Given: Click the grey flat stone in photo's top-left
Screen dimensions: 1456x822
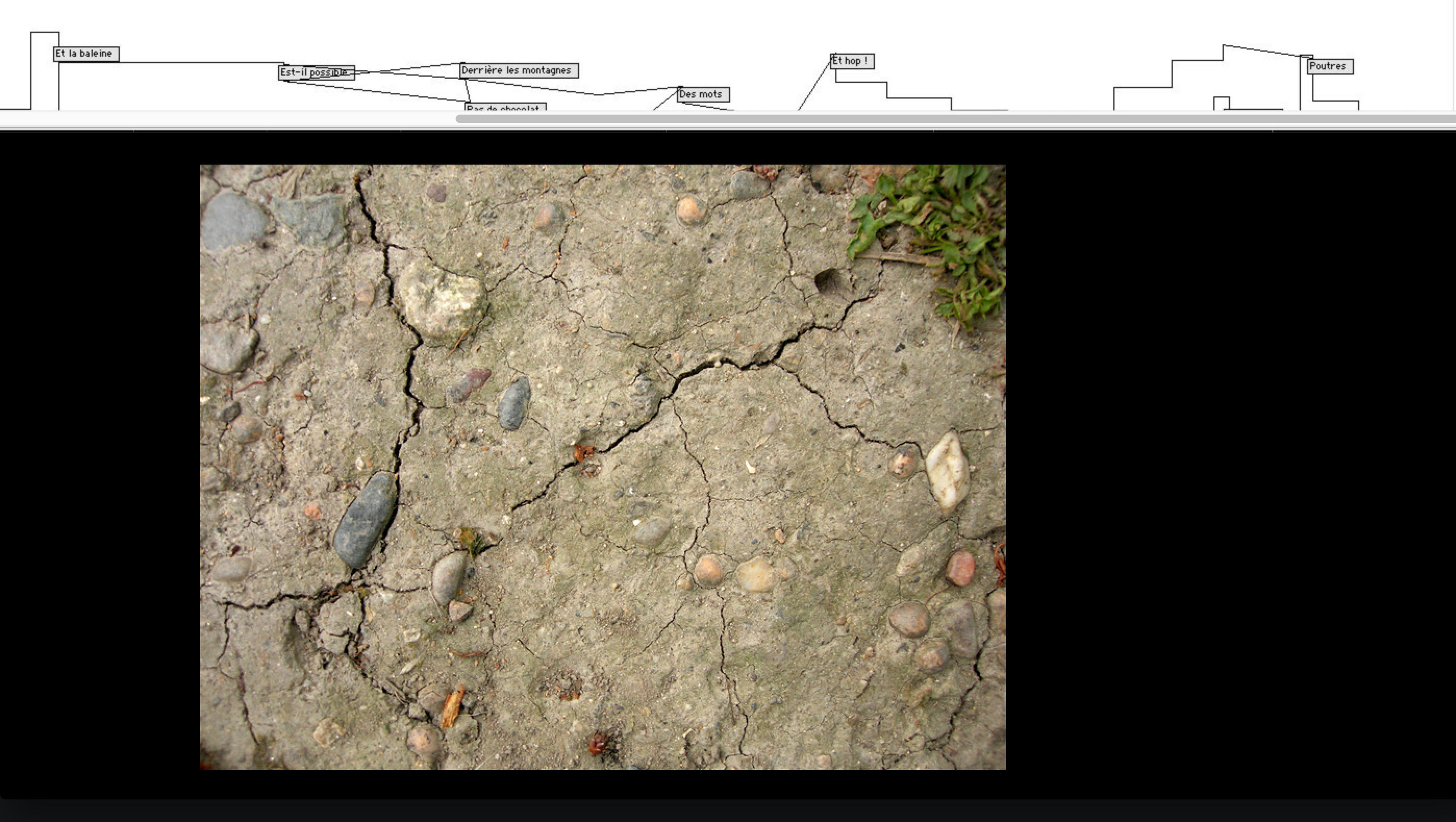Looking at the screenshot, I should click(233, 220).
